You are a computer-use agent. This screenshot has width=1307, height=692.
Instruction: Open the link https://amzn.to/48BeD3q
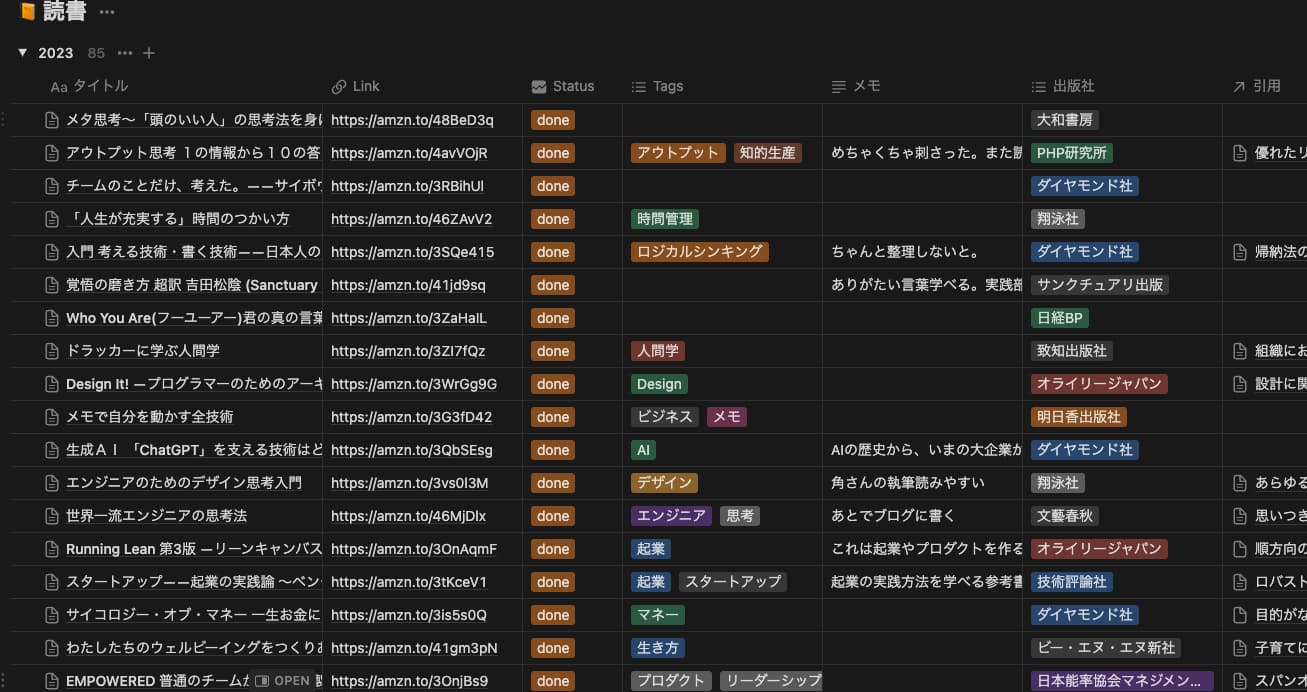[412, 120]
